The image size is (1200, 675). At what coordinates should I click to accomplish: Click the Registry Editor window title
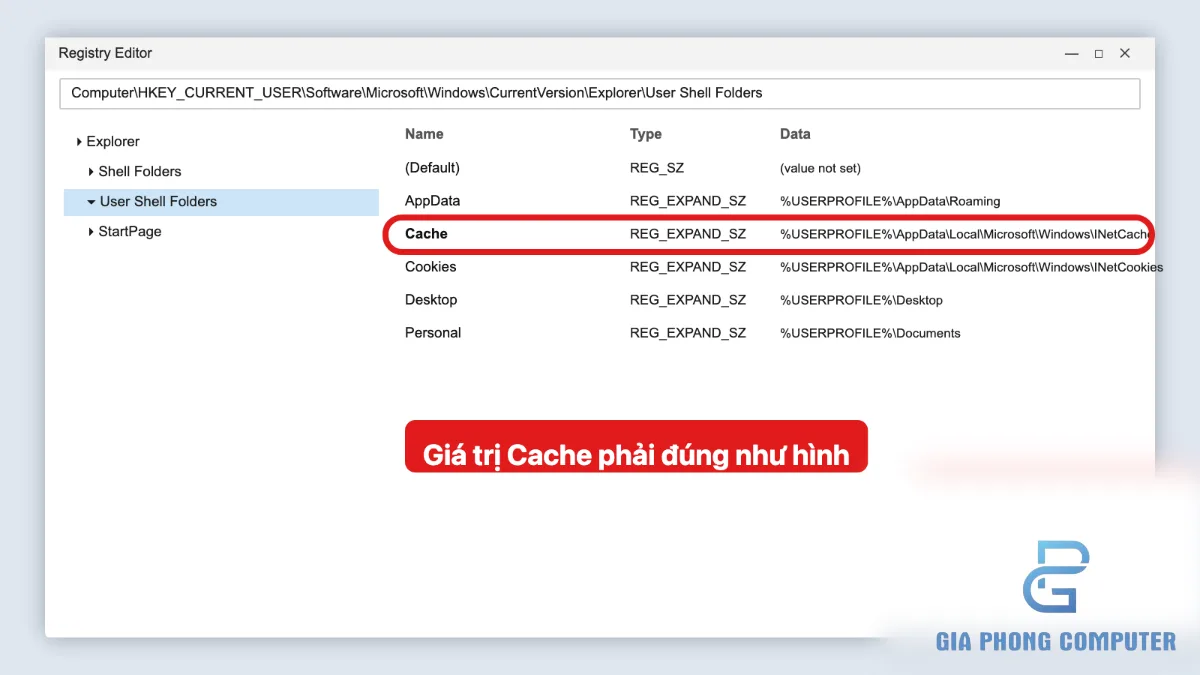(x=105, y=53)
